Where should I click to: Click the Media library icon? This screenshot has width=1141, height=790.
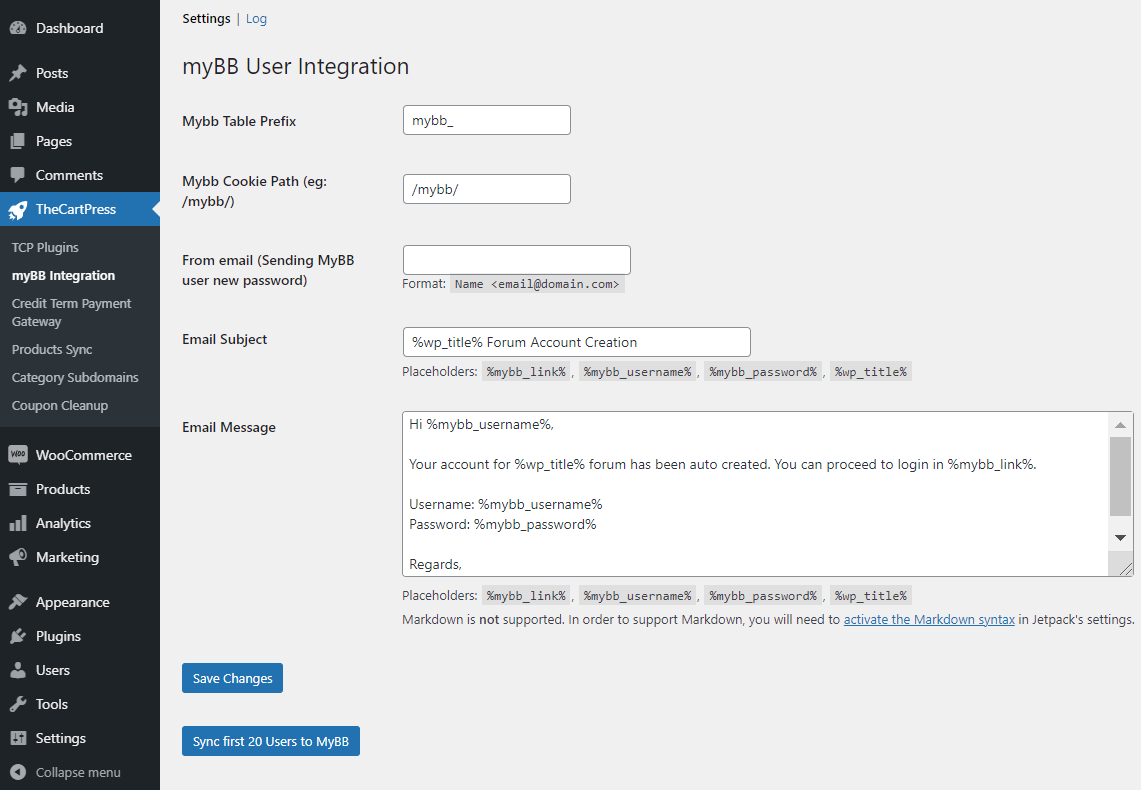point(18,107)
